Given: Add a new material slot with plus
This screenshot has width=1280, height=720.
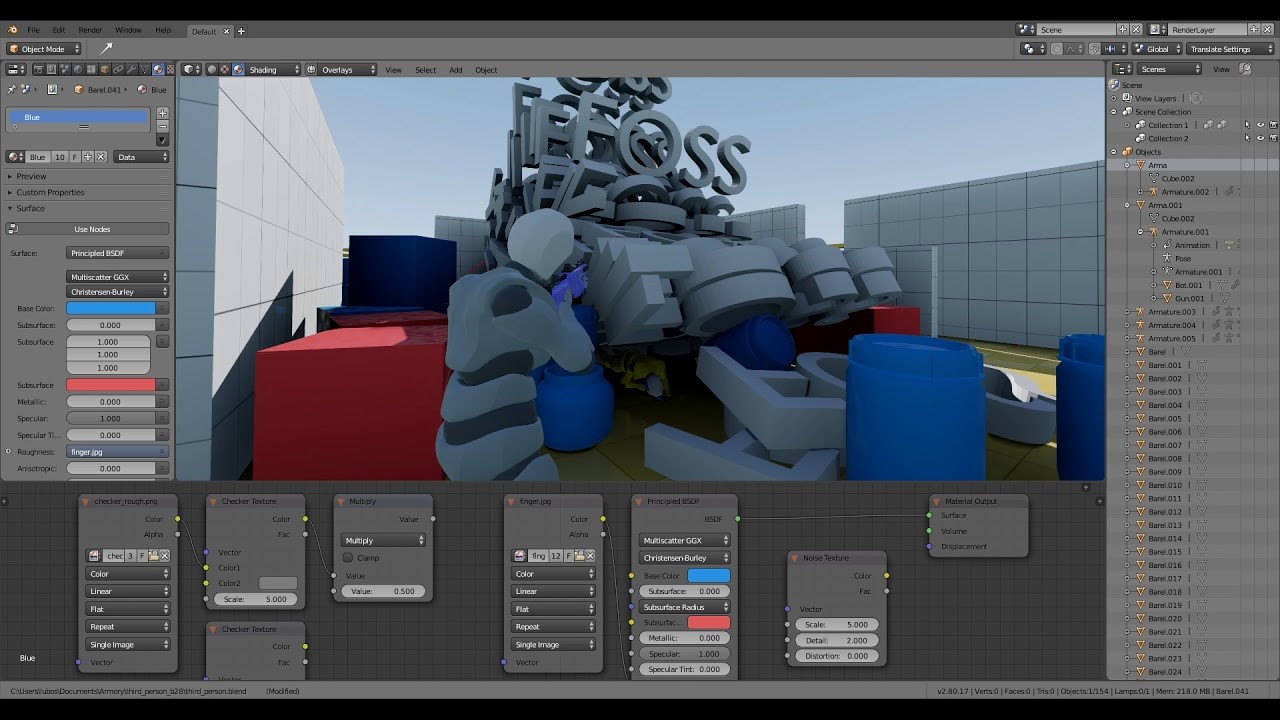Looking at the screenshot, I should (x=162, y=113).
